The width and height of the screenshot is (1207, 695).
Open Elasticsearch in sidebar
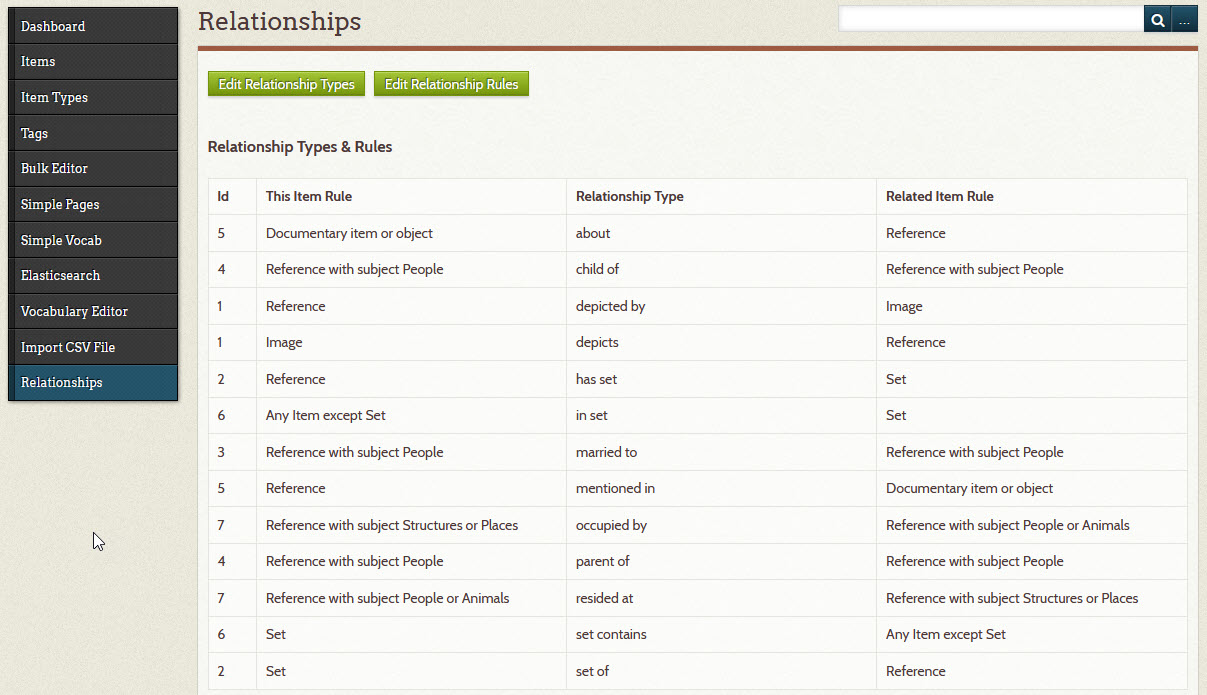tap(93, 276)
